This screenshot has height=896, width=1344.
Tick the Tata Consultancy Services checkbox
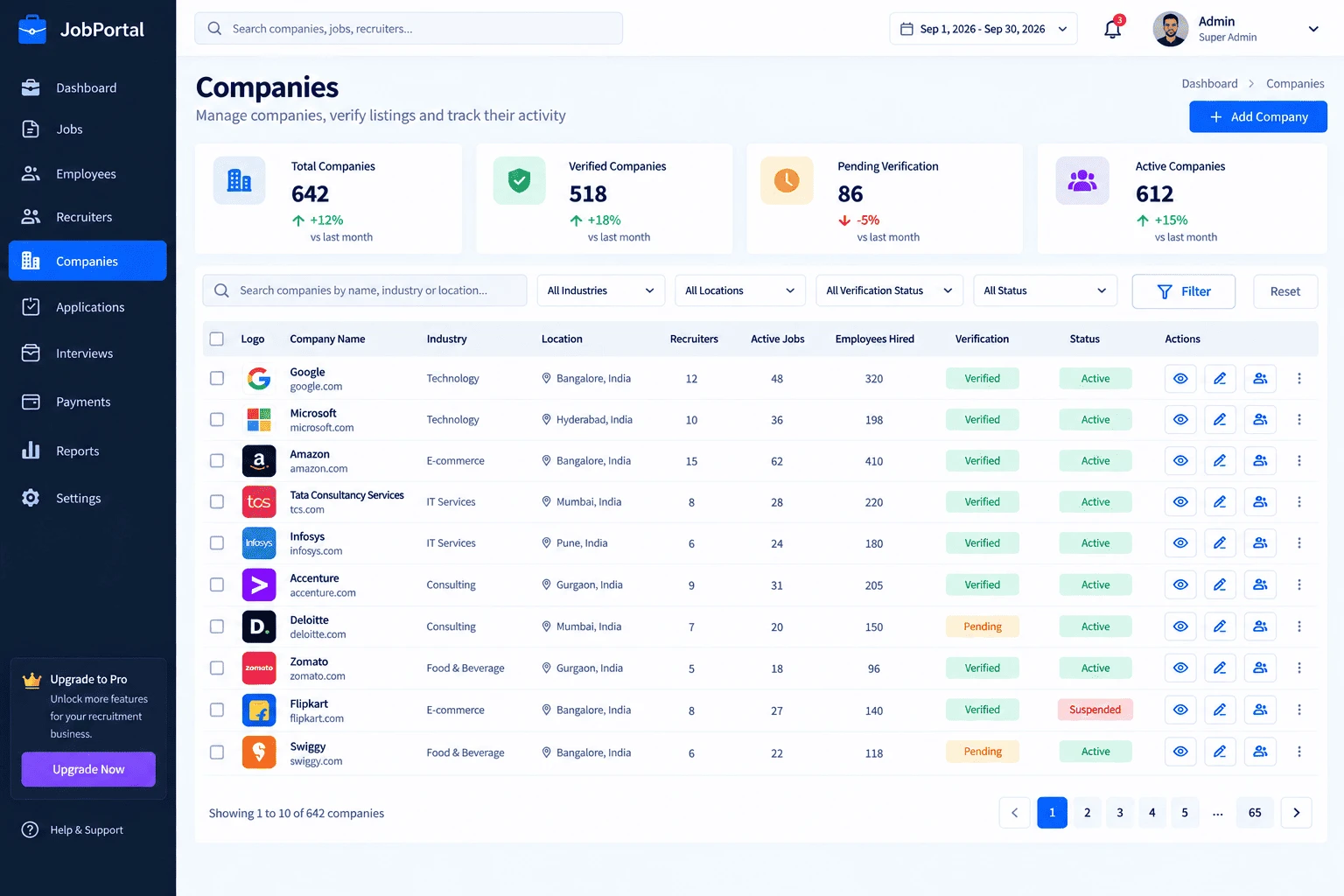(x=217, y=502)
